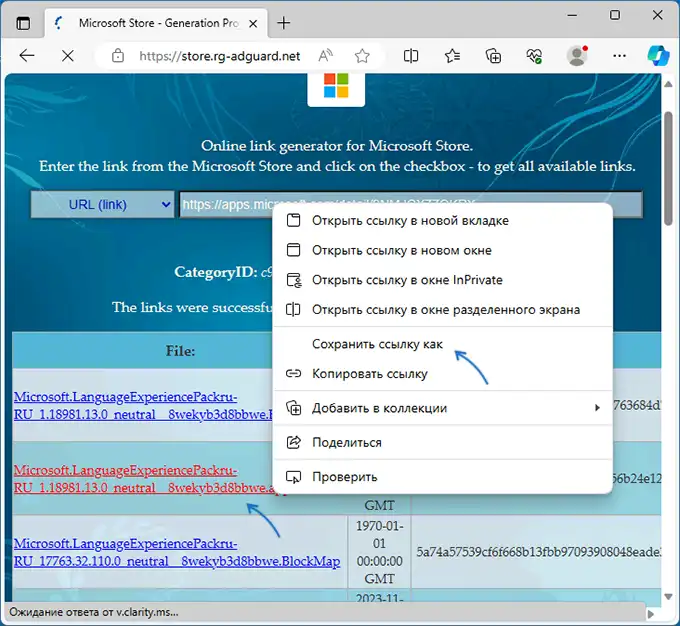The width and height of the screenshot is (680, 626).
Task: Select Открыть ссылку в новом окне
Action: 443,250
